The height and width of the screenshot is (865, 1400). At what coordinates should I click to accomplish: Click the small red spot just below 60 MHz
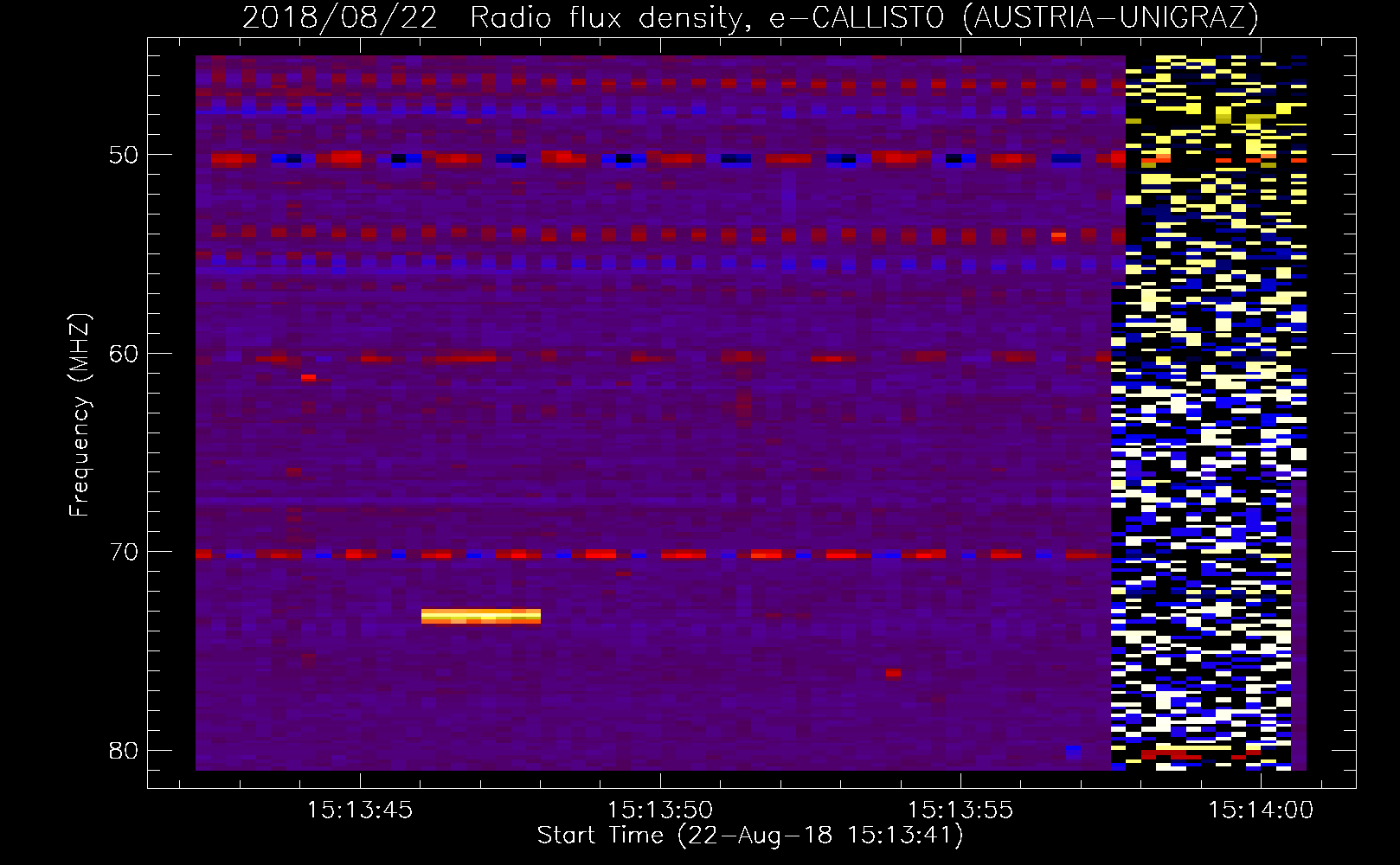308,378
